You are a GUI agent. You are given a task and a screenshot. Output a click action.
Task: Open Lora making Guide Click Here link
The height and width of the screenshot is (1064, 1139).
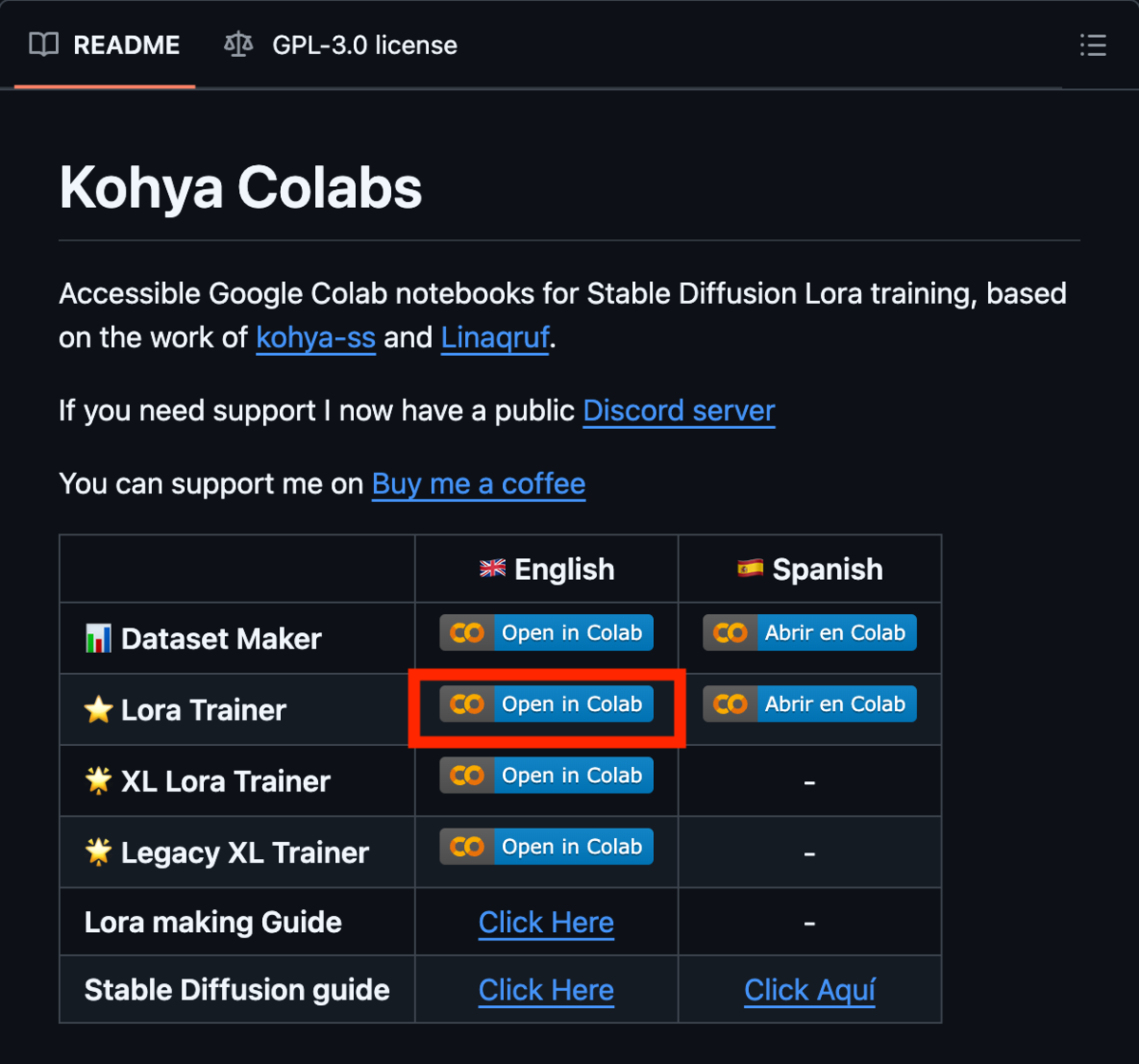tap(547, 923)
